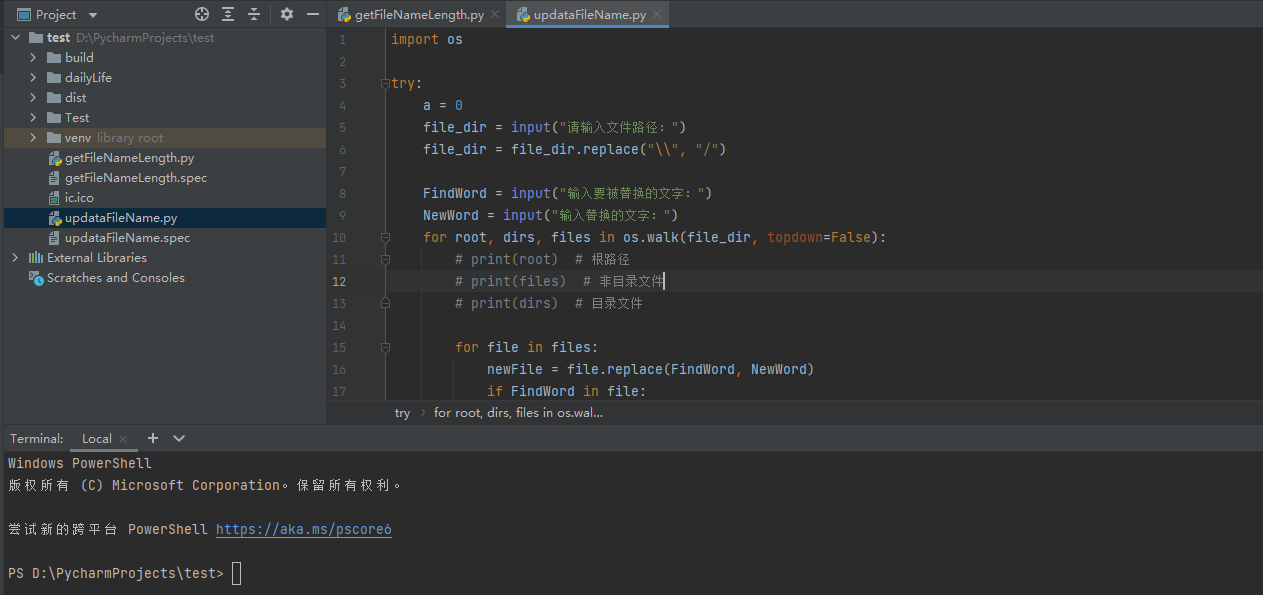
Task: Open the Project view dropdown
Action: coord(93,15)
